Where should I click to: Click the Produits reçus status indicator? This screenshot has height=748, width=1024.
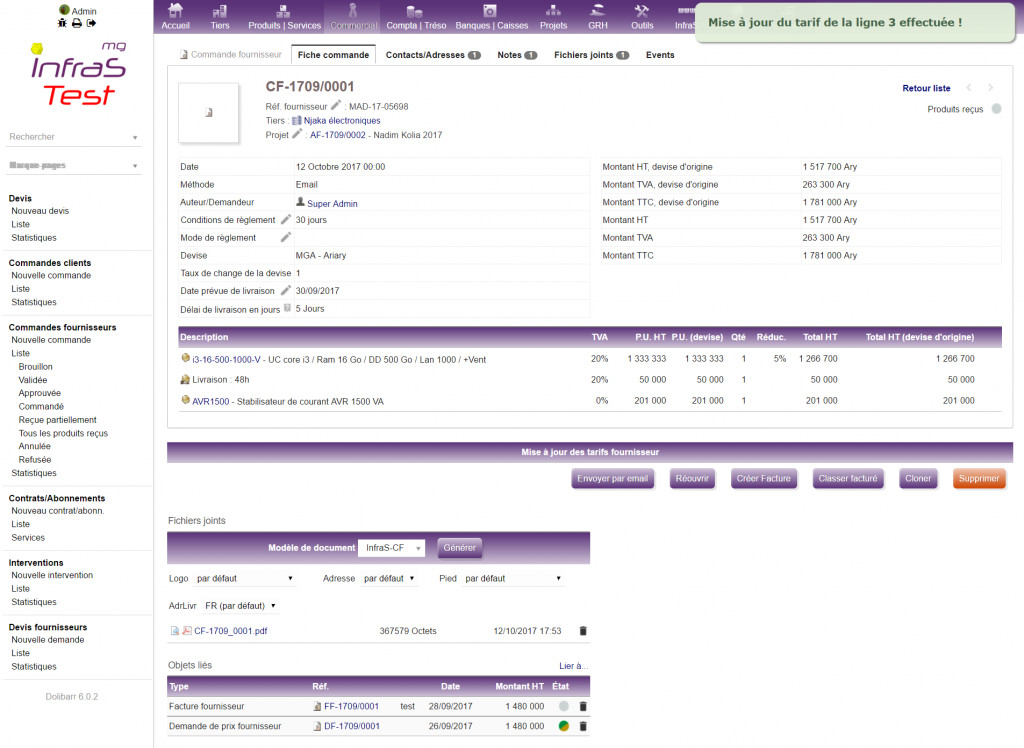click(x=997, y=109)
